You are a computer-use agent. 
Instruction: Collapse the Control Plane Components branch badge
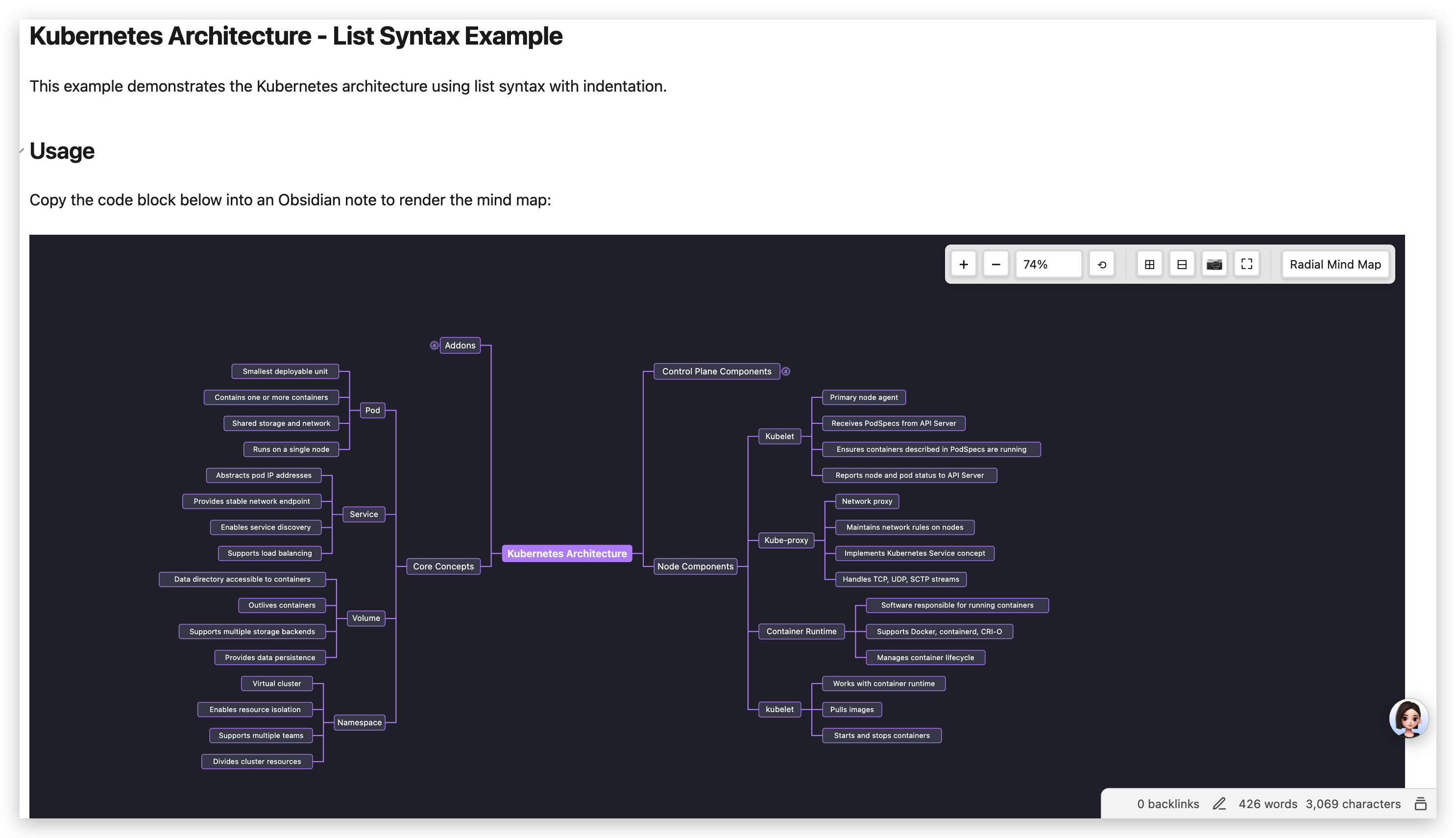pyautogui.click(x=786, y=371)
